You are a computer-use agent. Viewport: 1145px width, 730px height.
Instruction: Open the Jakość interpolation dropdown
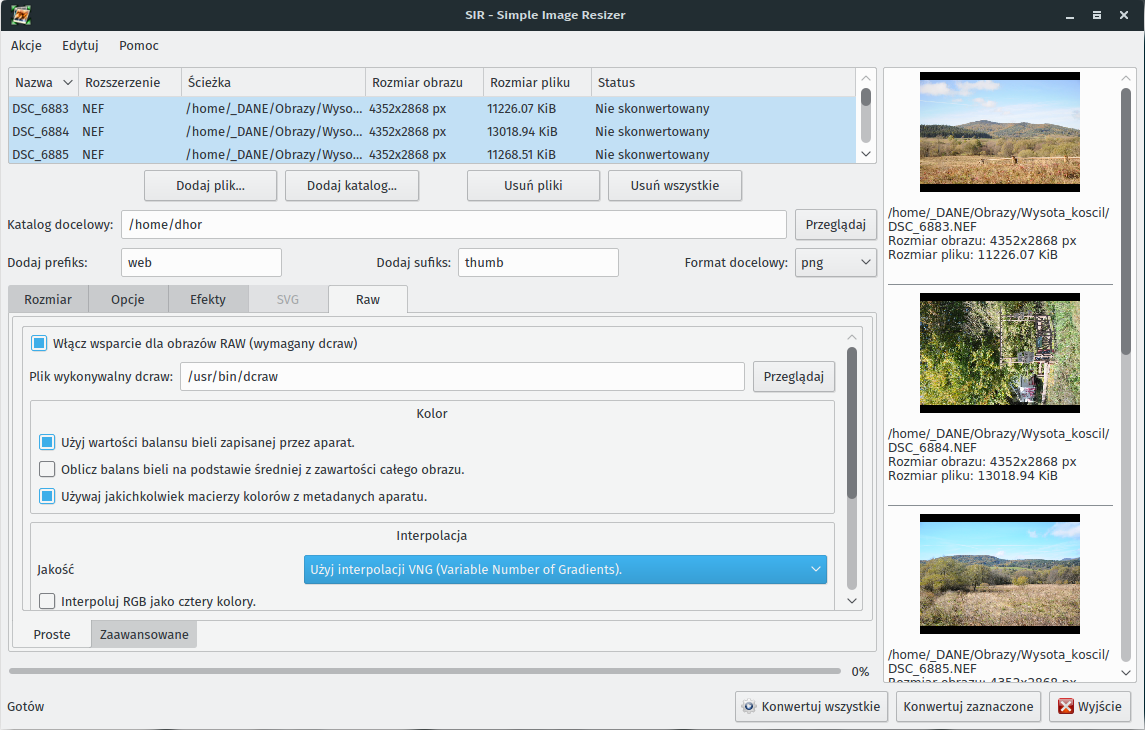click(x=565, y=569)
